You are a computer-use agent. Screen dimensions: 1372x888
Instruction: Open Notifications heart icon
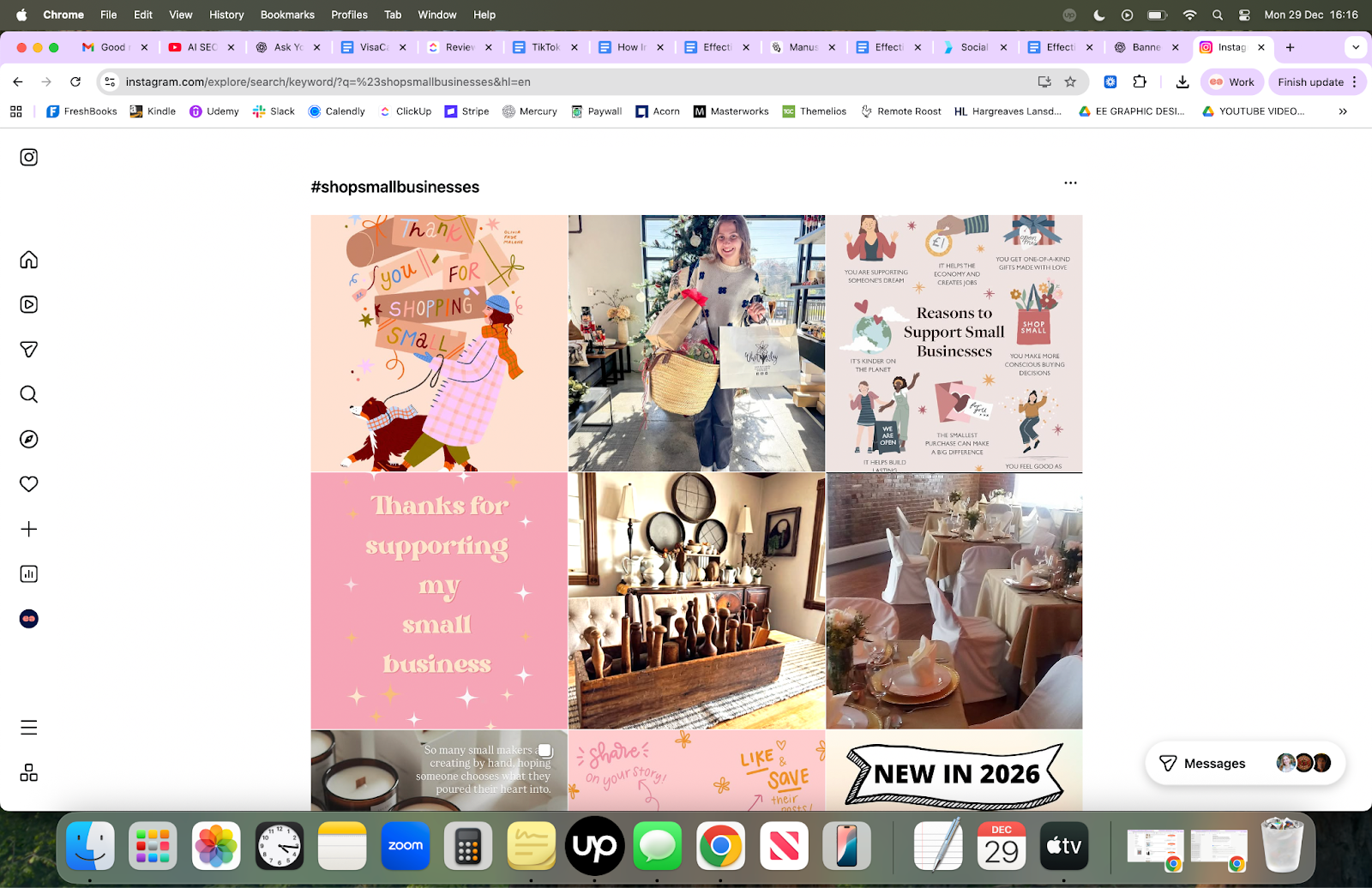[x=29, y=484]
